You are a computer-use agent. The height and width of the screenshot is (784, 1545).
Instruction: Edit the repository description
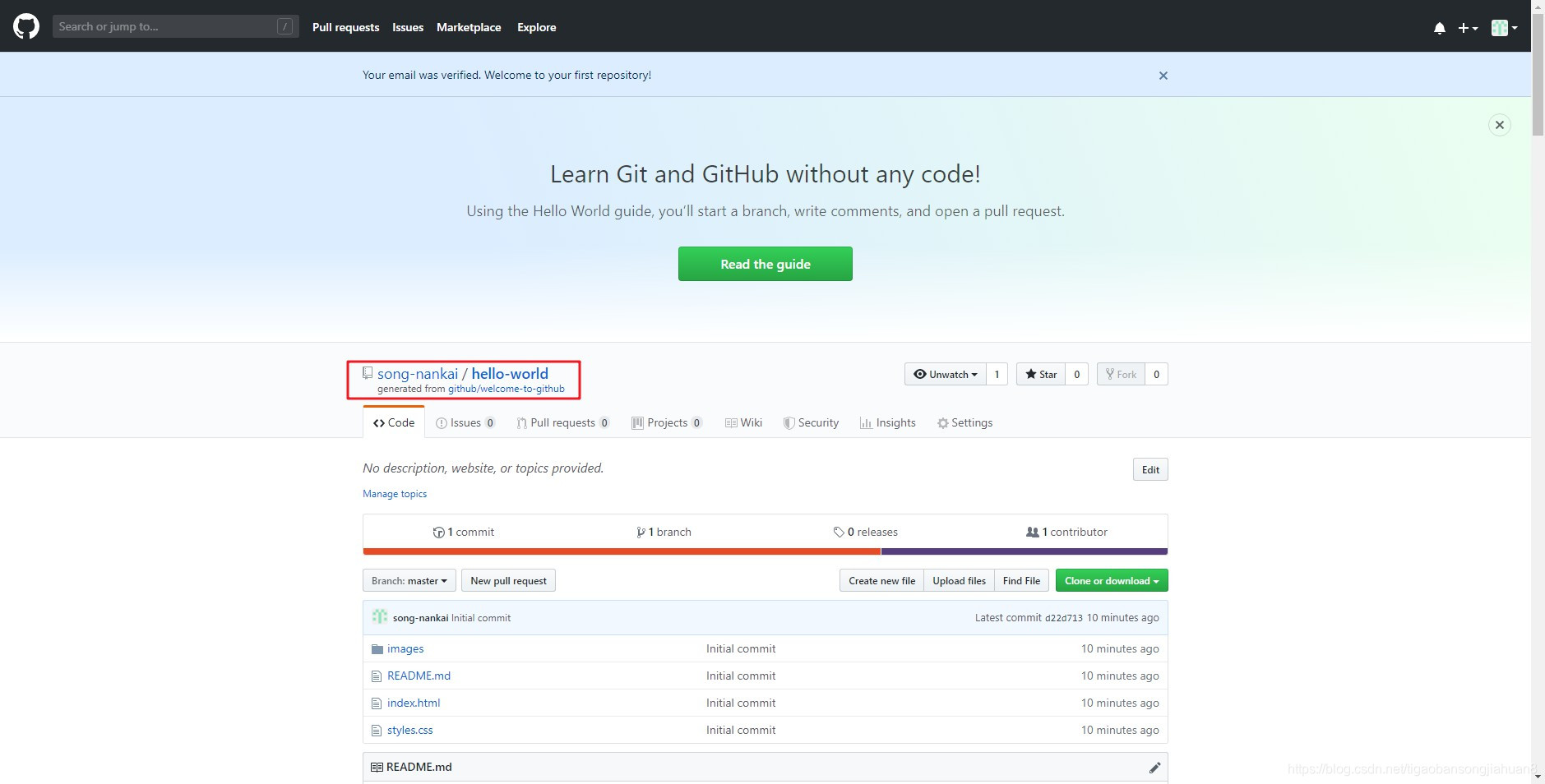pos(1150,470)
